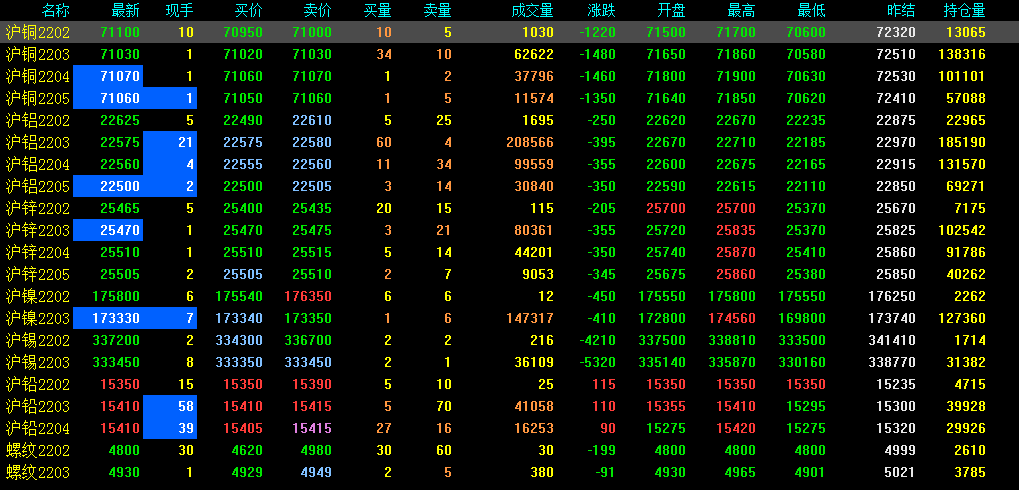Click the red high price 174560
Image resolution: width=1019 pixels, height=490 pixels.
click(x=732, y=318)
